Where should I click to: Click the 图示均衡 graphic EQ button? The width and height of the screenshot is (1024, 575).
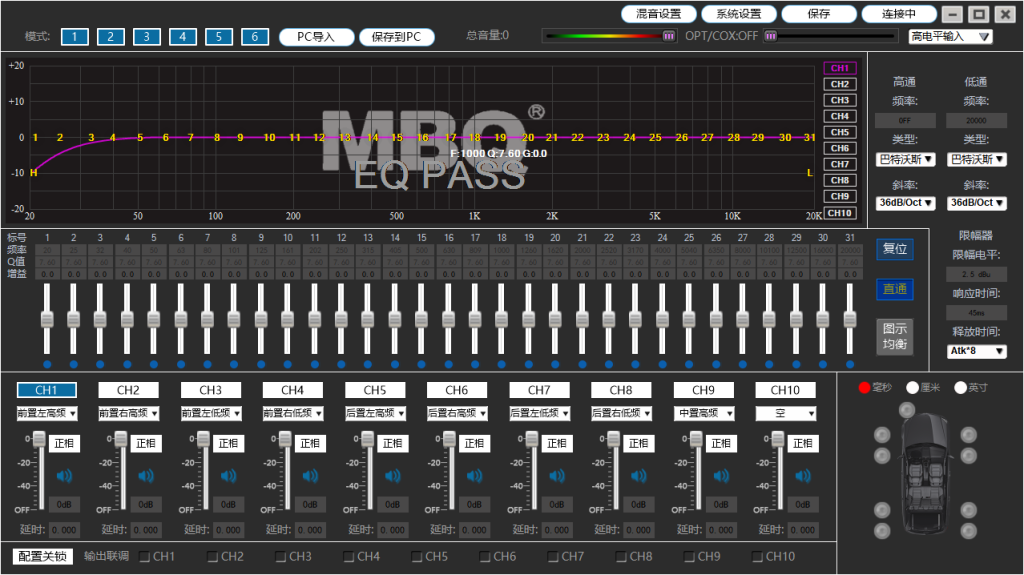[895, 337]
